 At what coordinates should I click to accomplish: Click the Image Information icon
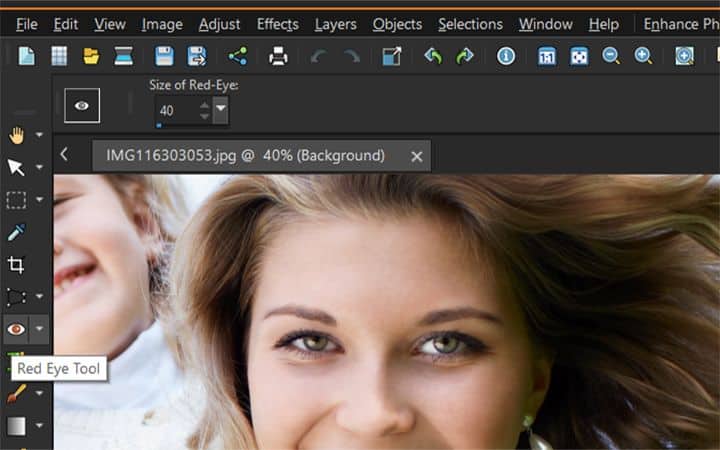[x=506, y=56]
